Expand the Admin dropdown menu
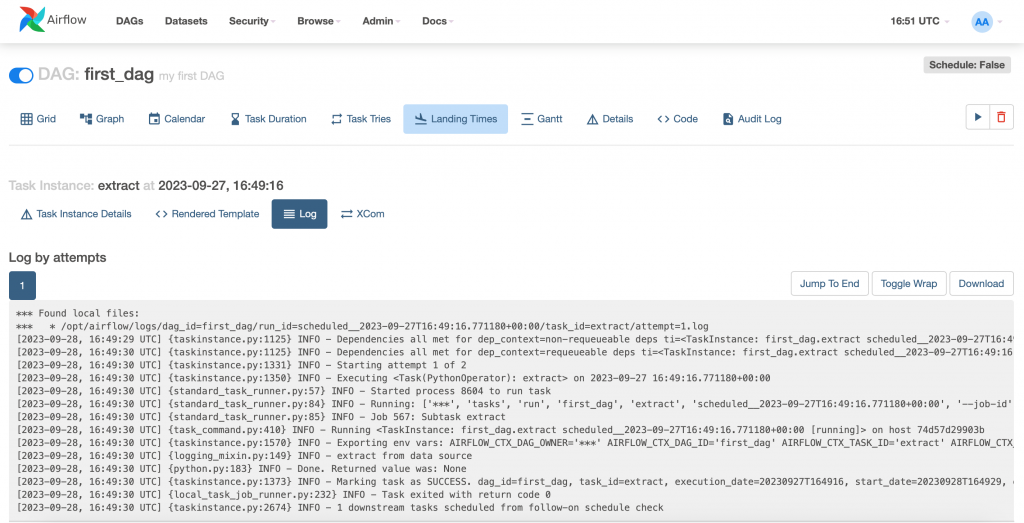This screenshot has width=1024, height=523. 381,21
